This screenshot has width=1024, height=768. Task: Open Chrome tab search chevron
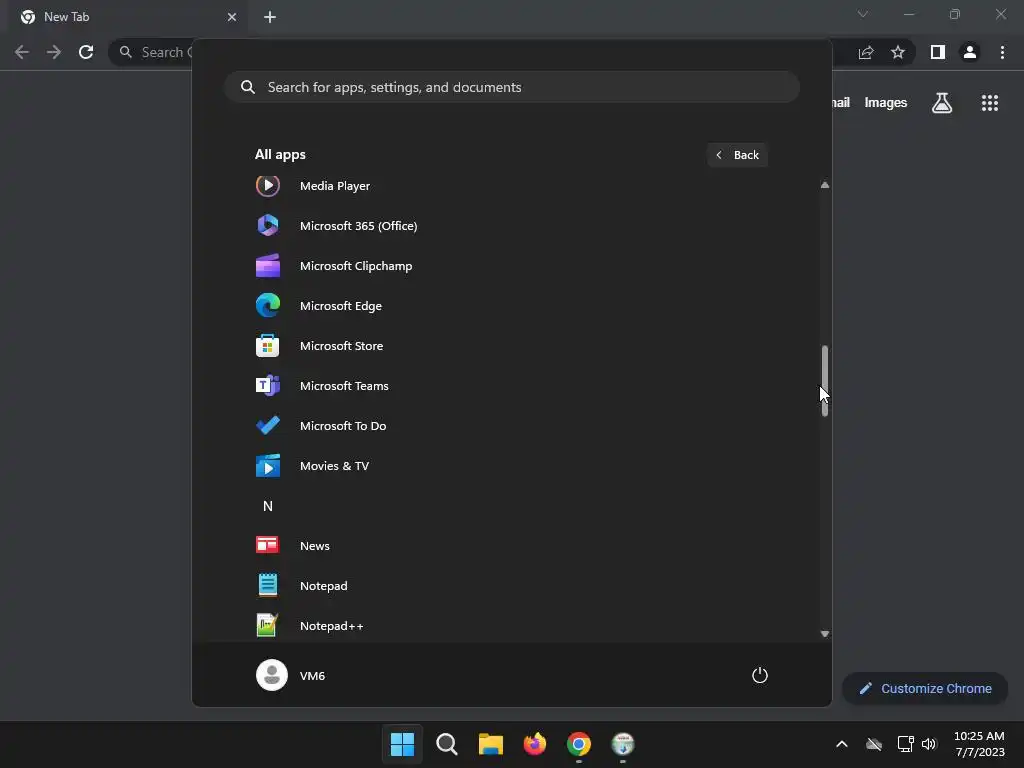click(863, 14)
